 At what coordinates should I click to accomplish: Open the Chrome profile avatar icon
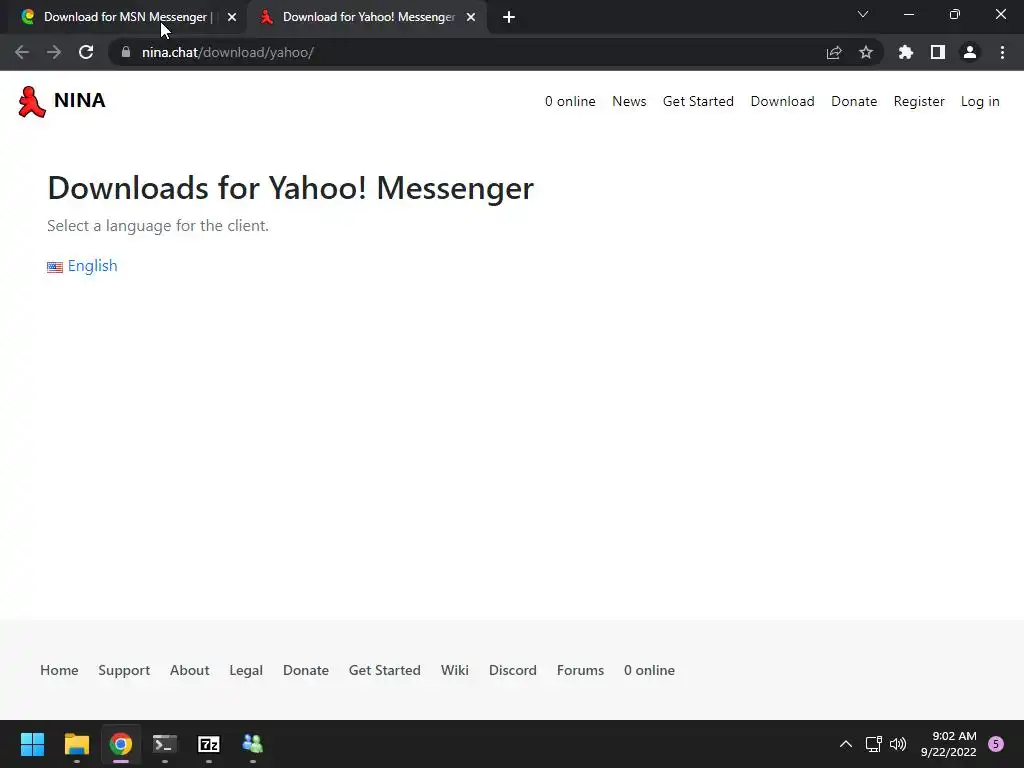tap(970, 52)
